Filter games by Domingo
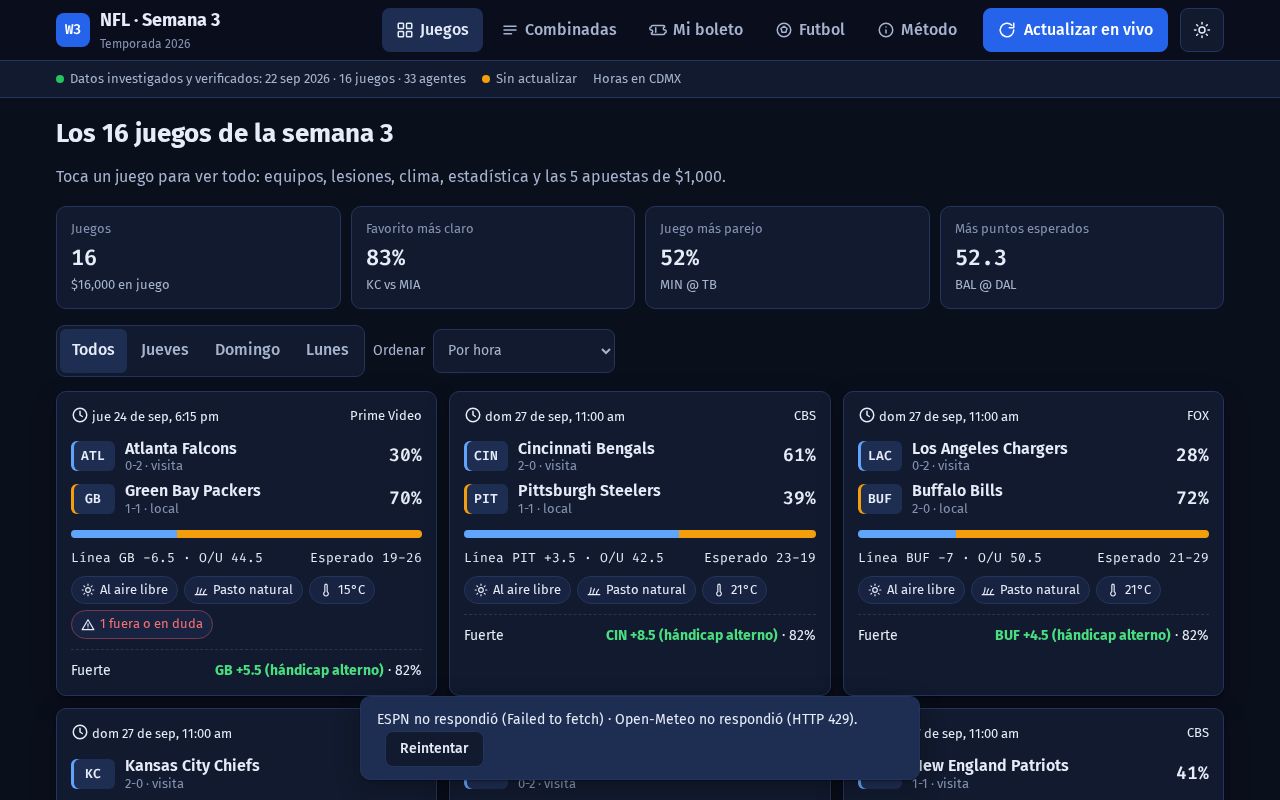The image size is (1280, 800). (x=247, y=350)
